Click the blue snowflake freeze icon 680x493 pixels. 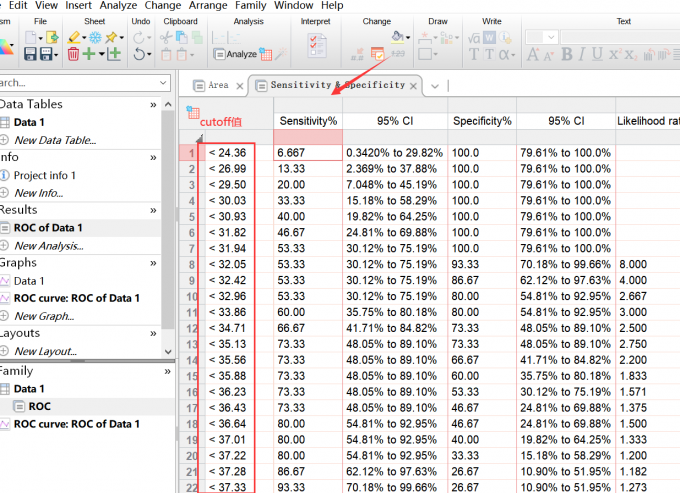coord(95,38)
